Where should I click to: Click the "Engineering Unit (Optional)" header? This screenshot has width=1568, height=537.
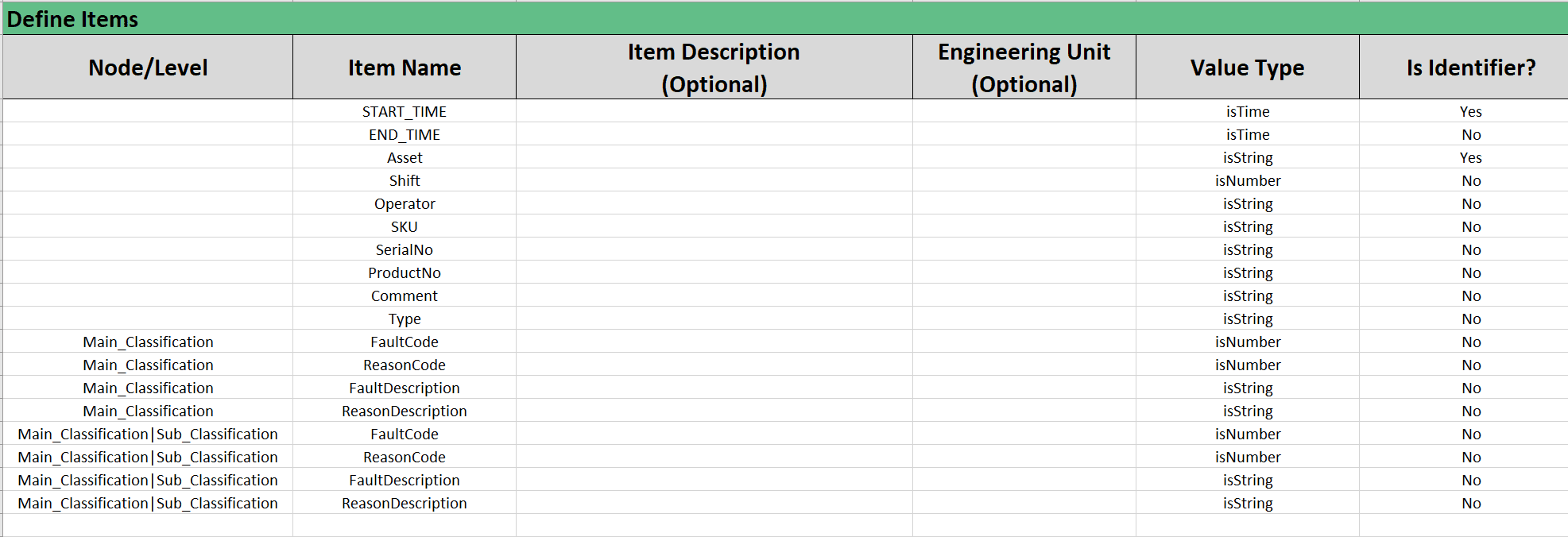pyautogui.click(x=1024, y=68)
